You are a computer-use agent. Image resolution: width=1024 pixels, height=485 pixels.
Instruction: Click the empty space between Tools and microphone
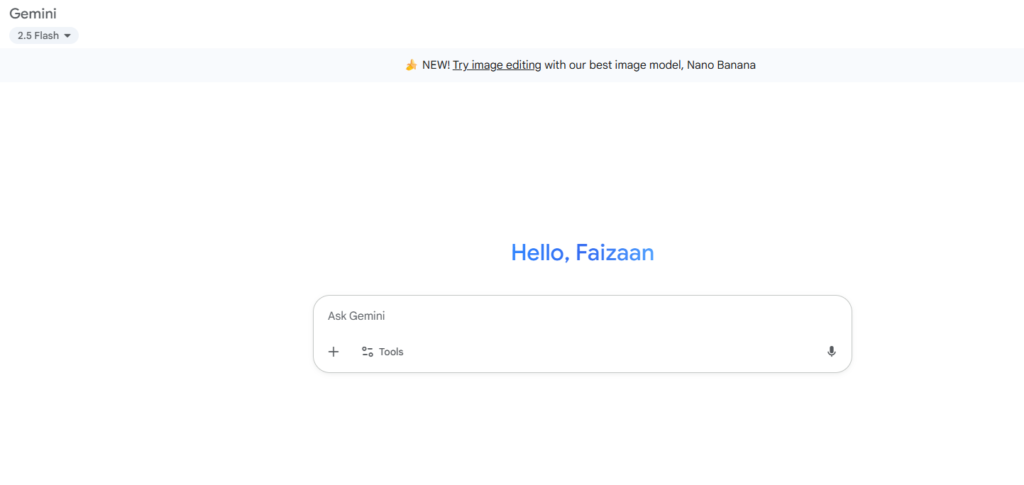pos(614,352)
